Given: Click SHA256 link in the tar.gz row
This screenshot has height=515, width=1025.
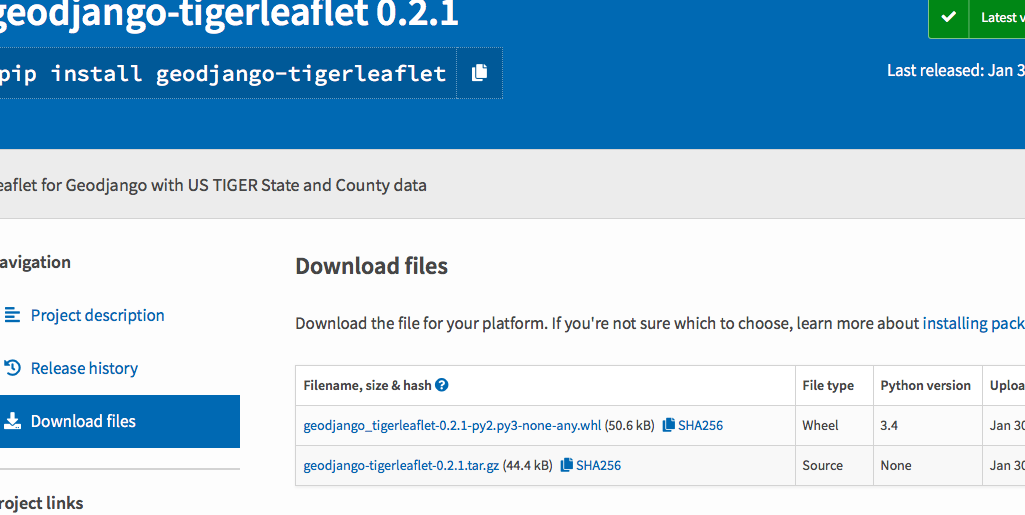Looking at the screenshot, I should point(598,465).
